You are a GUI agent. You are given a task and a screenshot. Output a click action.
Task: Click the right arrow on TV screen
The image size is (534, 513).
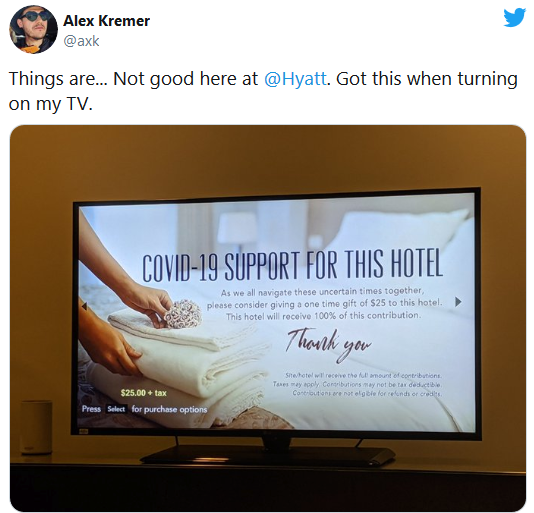click(x=458, y=301)
